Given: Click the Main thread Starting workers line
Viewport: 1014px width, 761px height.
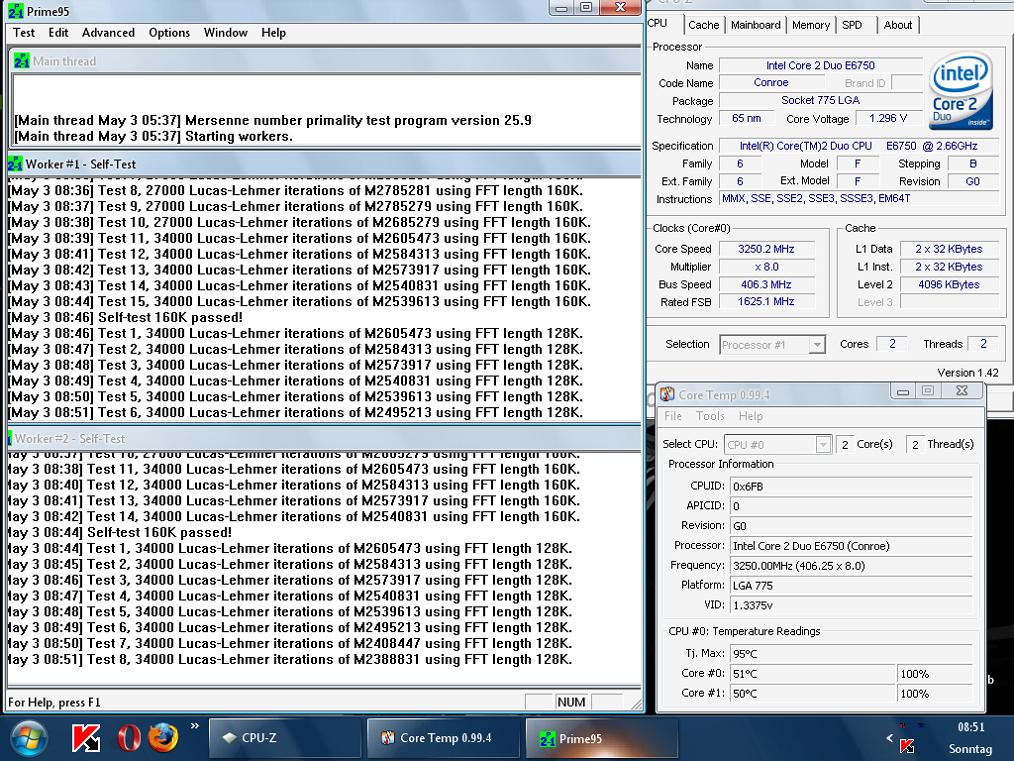Looking at the screenshot, I should coord(153,136).
